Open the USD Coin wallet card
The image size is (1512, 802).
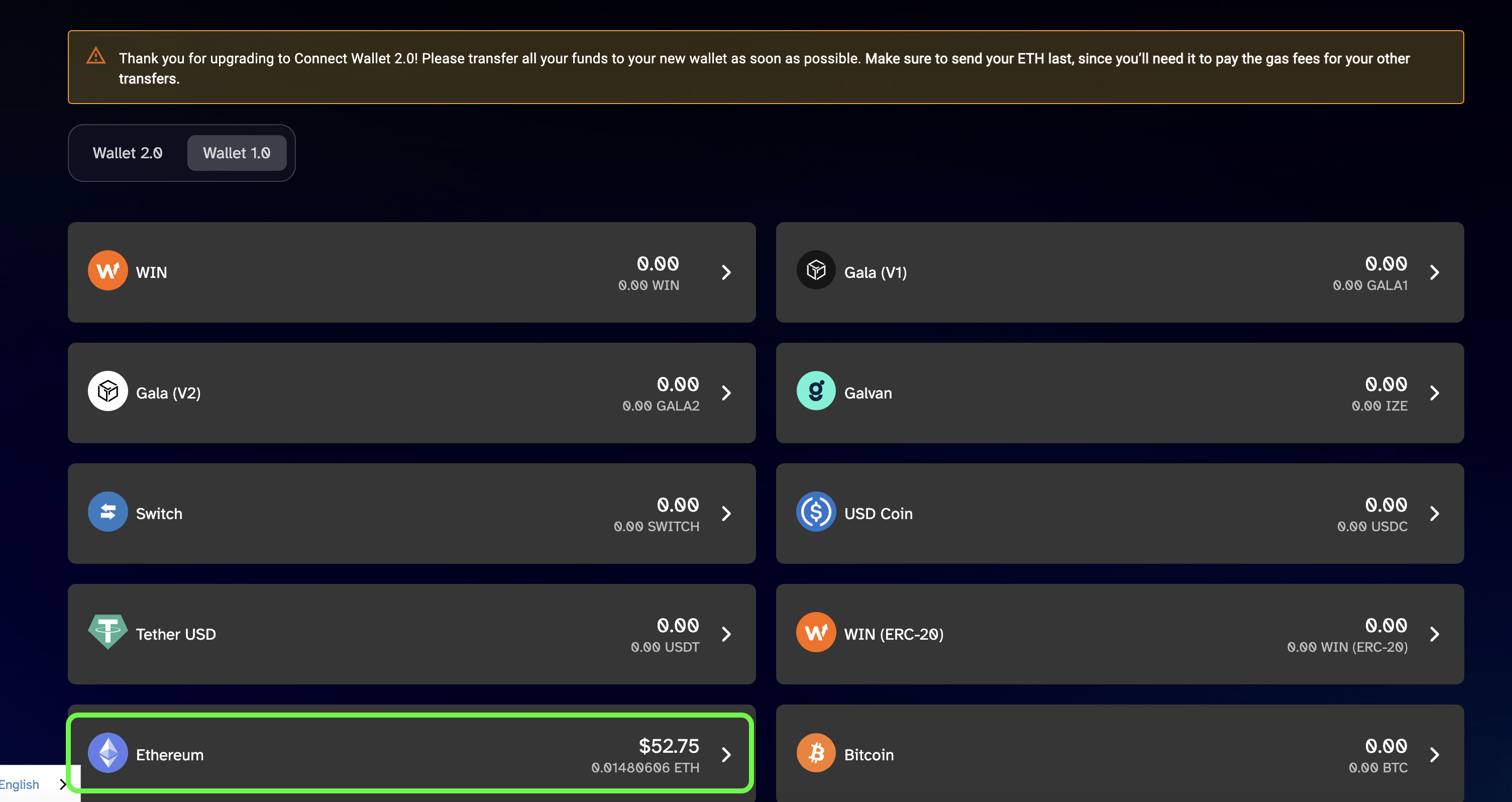[1120, 514]
